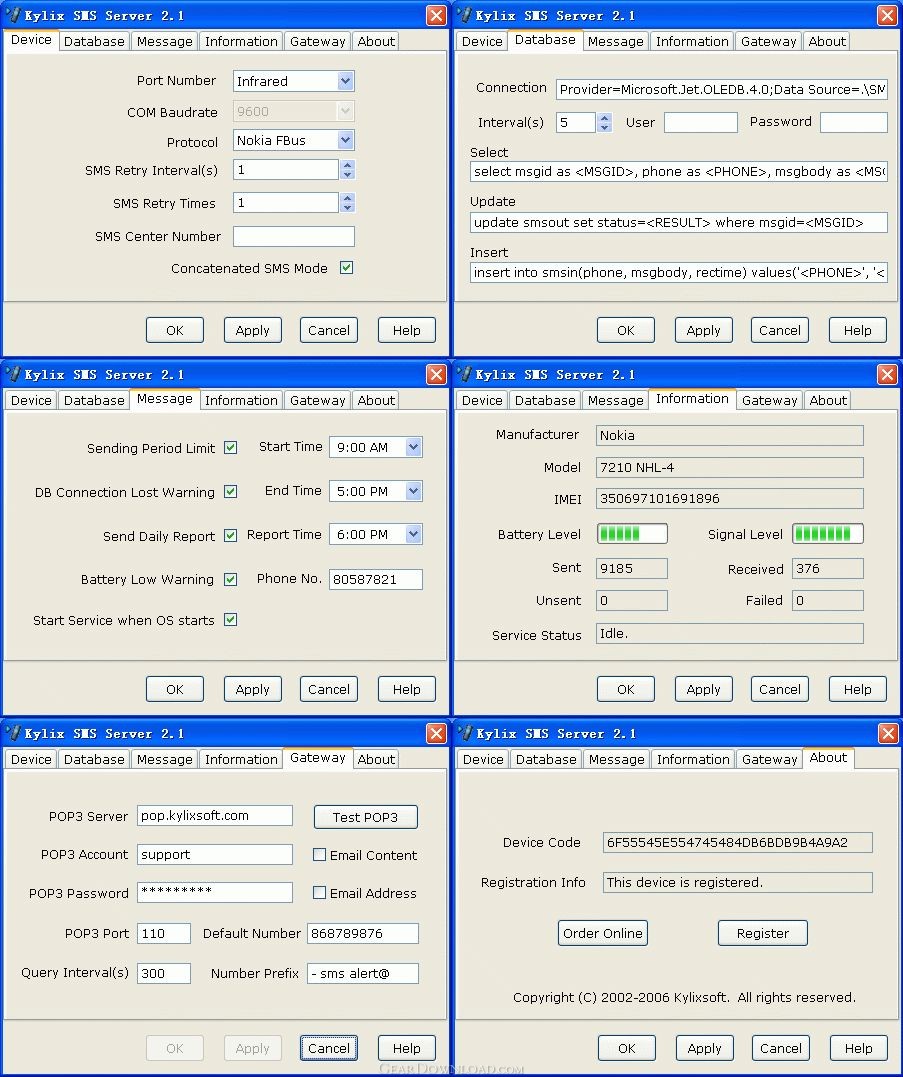
Task: Click the Register button
Action: pos(763,933)
